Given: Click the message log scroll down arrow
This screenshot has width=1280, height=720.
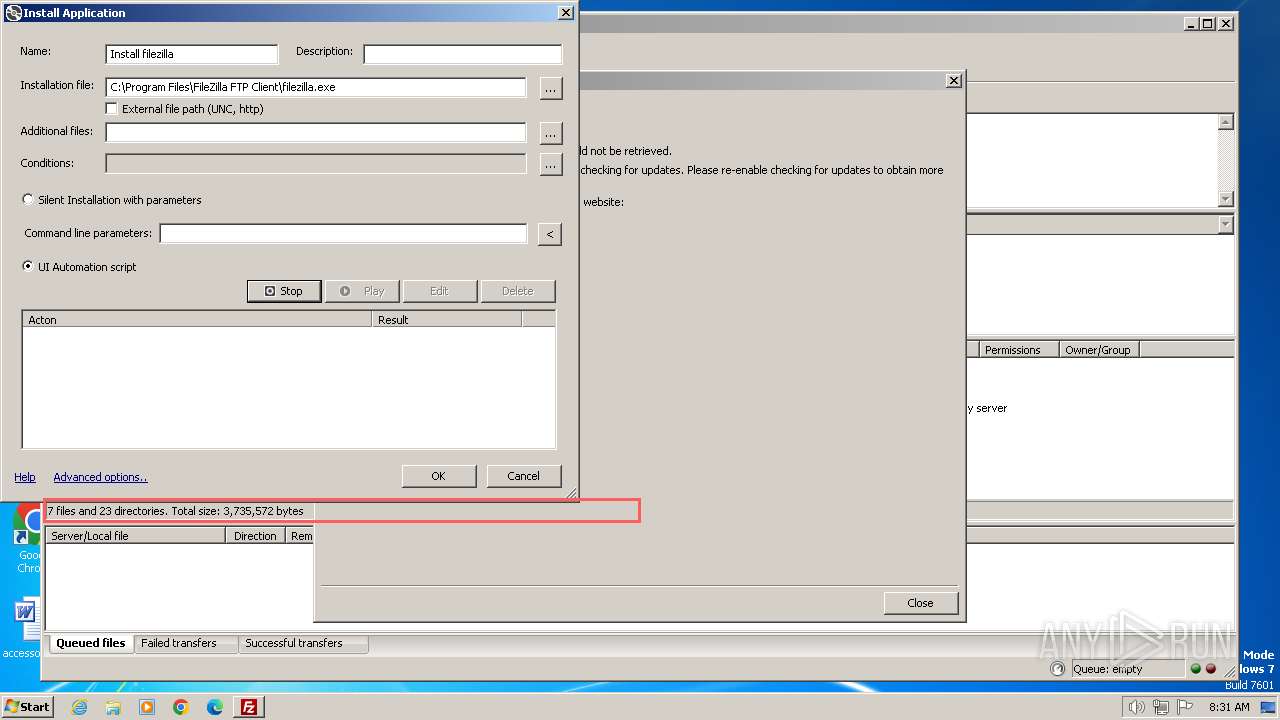Looking at the screenshot, I should point(1226,198).
